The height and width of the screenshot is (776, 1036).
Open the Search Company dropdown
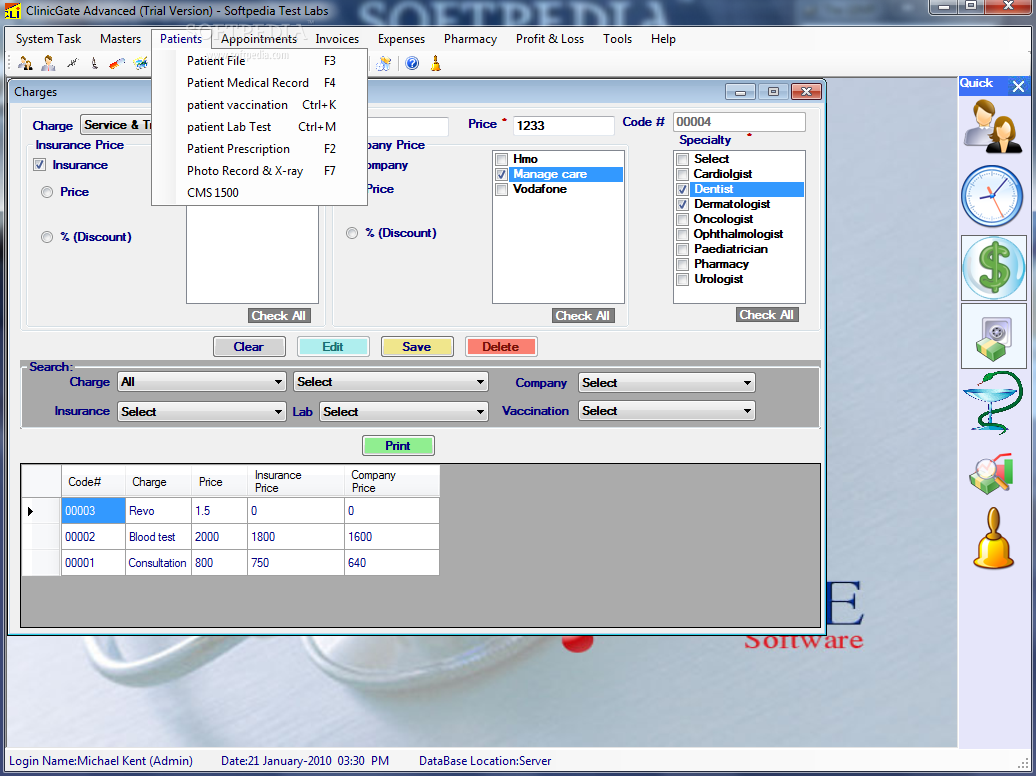click(667, 383)
